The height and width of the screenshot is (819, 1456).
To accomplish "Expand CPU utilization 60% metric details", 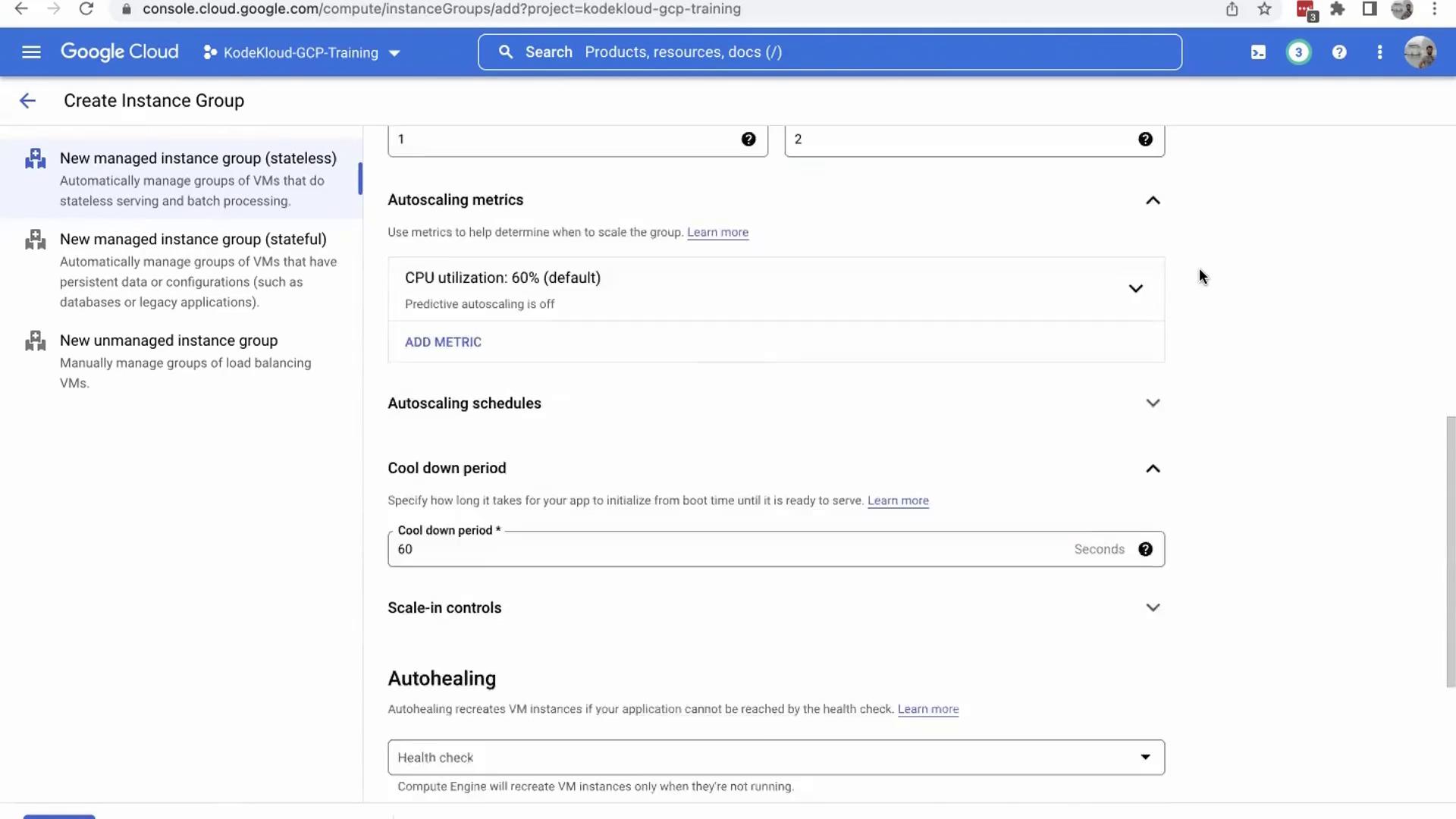I will coord(1135,289).
